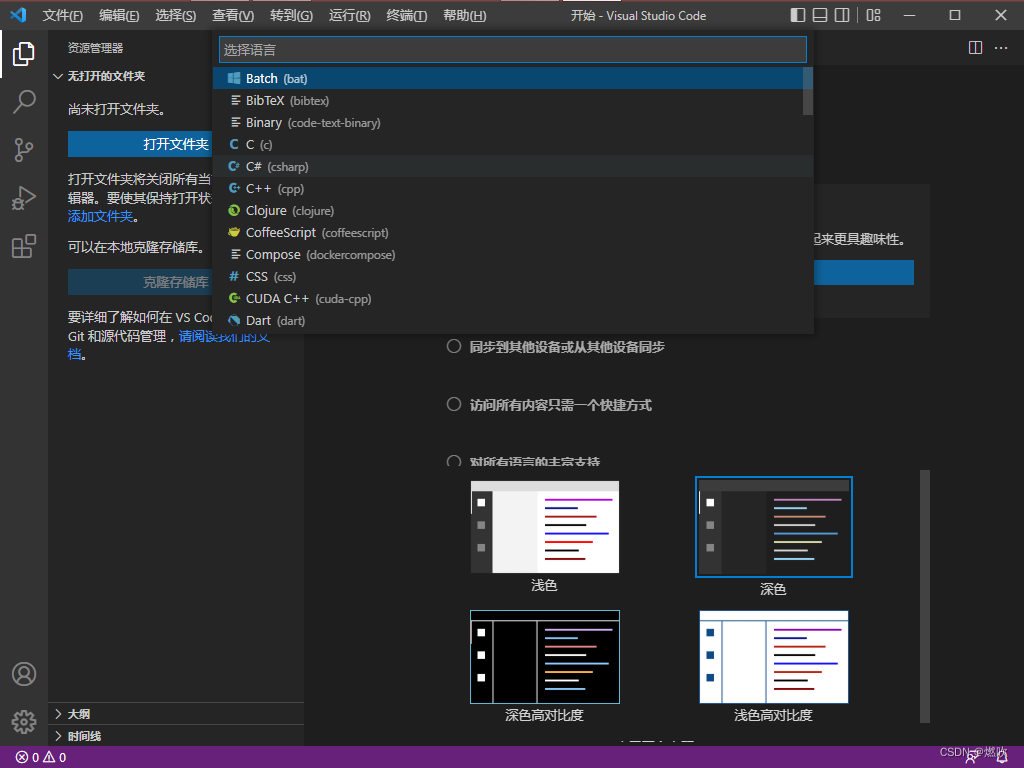Open the 选择(S) menu
This screenshot has height=768, width=1024.
176,15
